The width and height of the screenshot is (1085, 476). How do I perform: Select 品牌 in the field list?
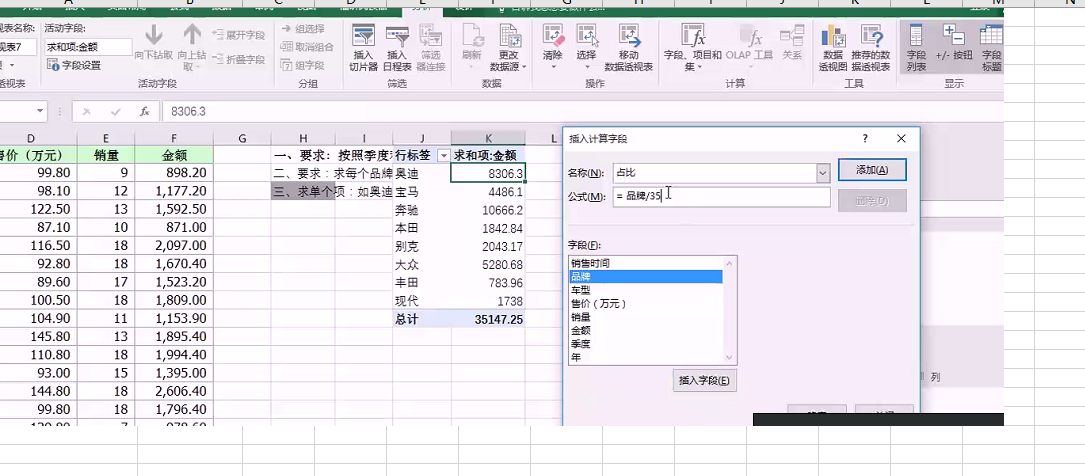[646, 277]
